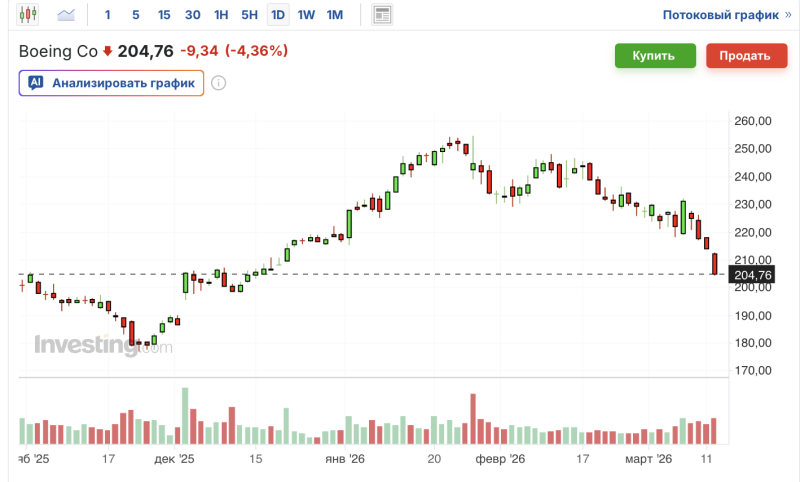800x482 pixels.
Task: Click the info icon beside Анализировать график
Action: tap(218, 83)
